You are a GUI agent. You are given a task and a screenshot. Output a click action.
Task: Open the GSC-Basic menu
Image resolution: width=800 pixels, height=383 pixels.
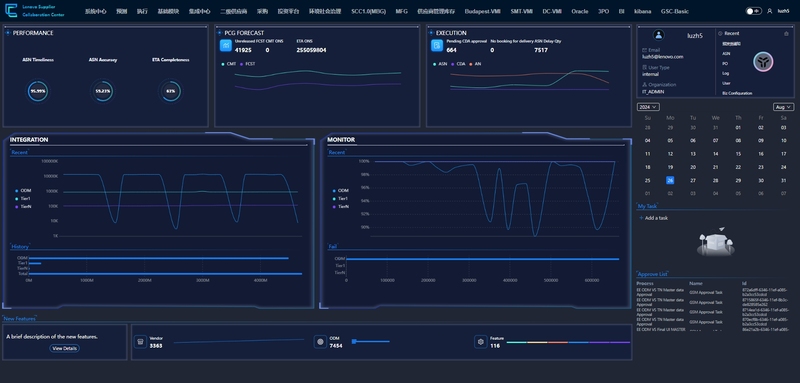click(x=674, y=11)
